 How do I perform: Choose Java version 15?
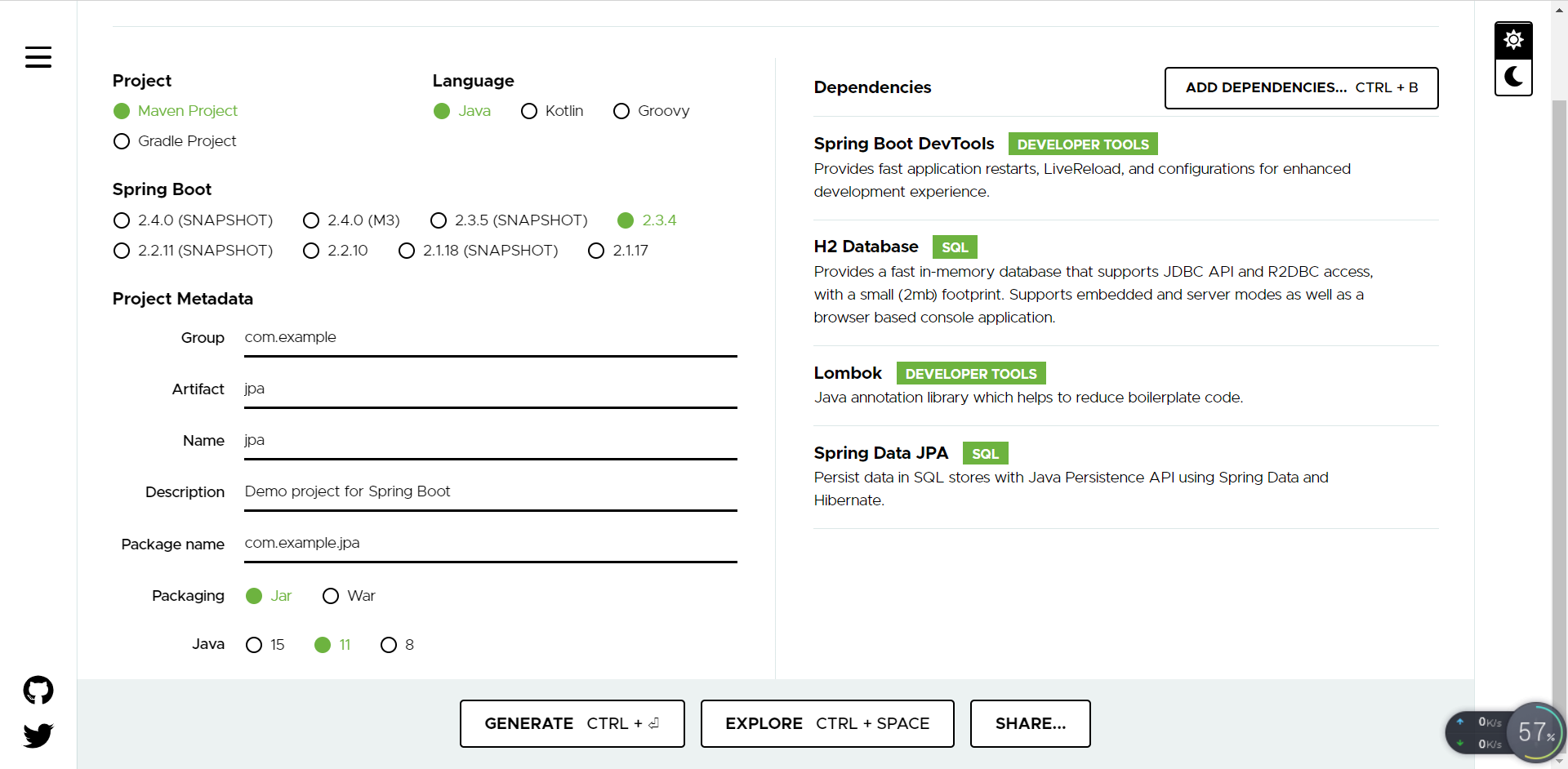pyautogui.click(x=265, y=645)
